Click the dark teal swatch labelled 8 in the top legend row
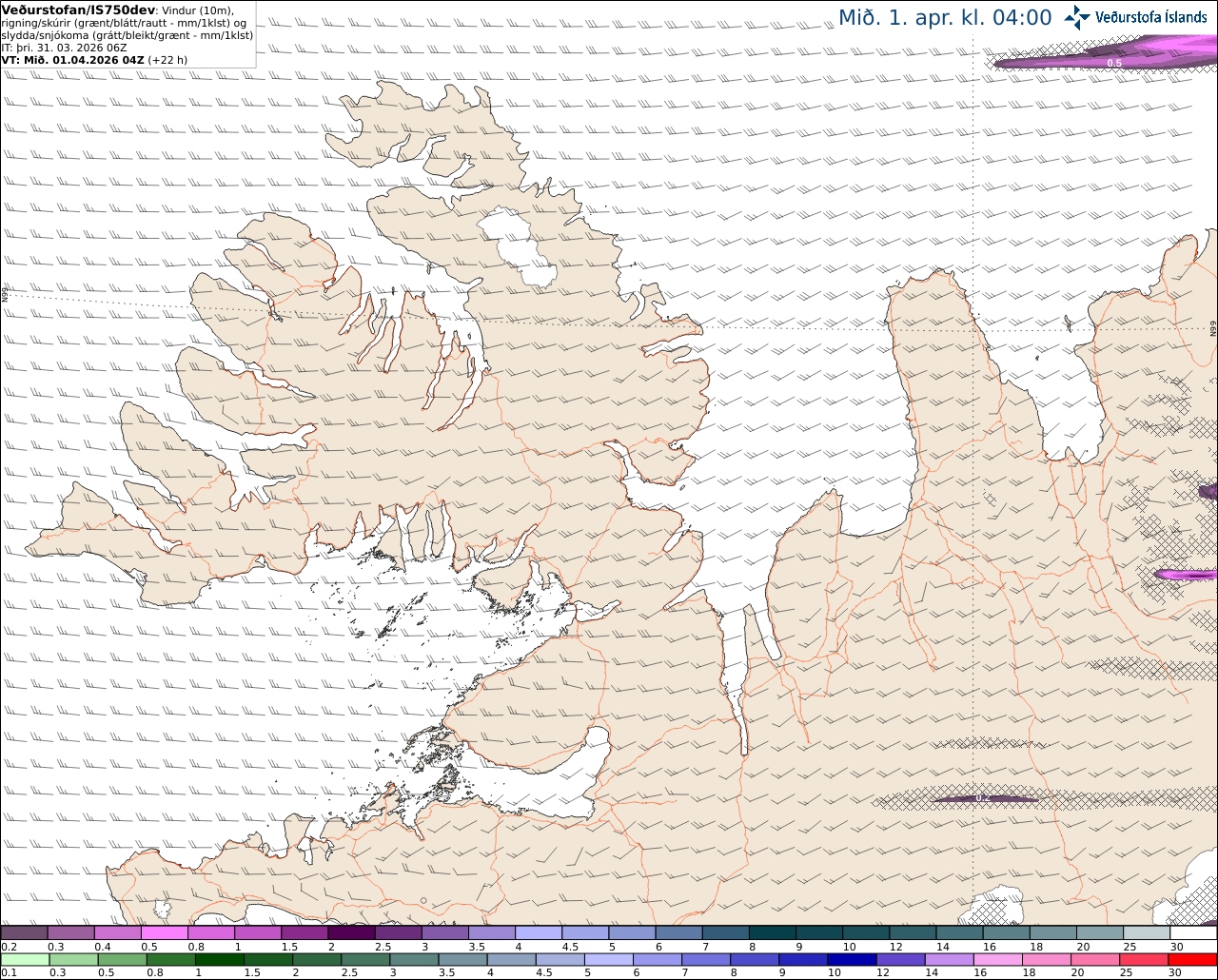The image size is (1218, 980). (x=772, y=932)
